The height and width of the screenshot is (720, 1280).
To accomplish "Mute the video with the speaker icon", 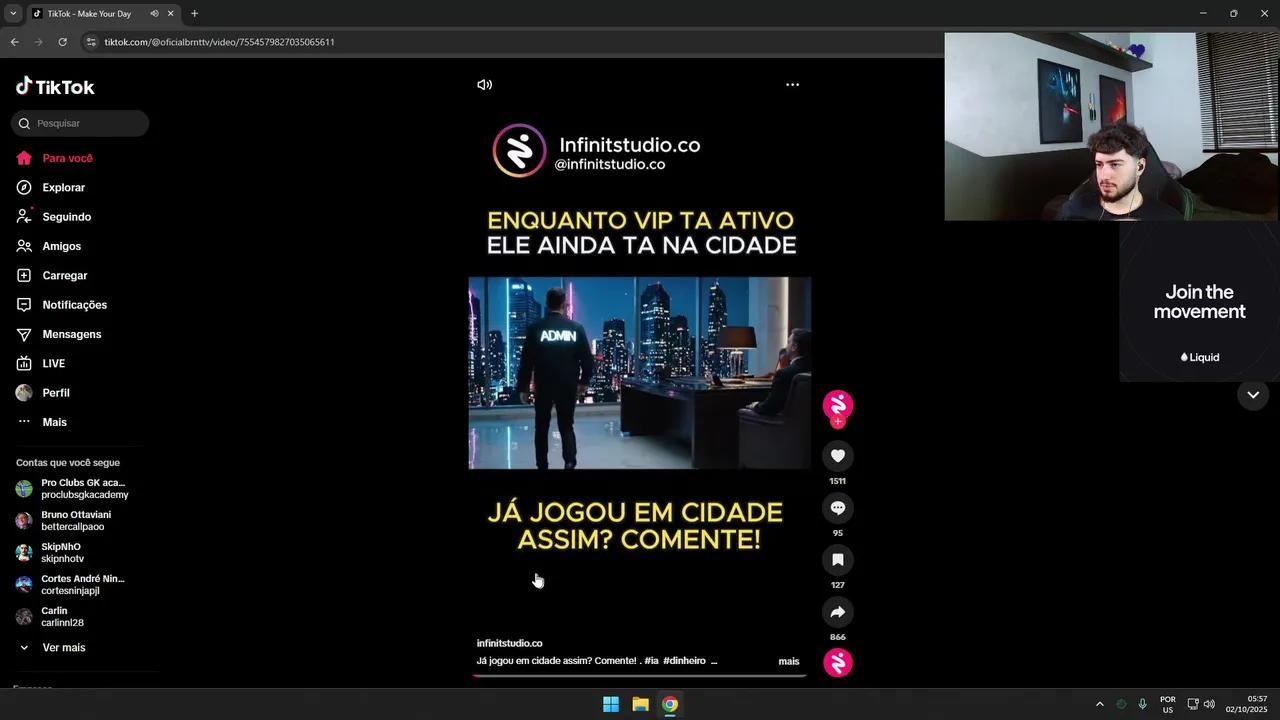I will 485,85.
